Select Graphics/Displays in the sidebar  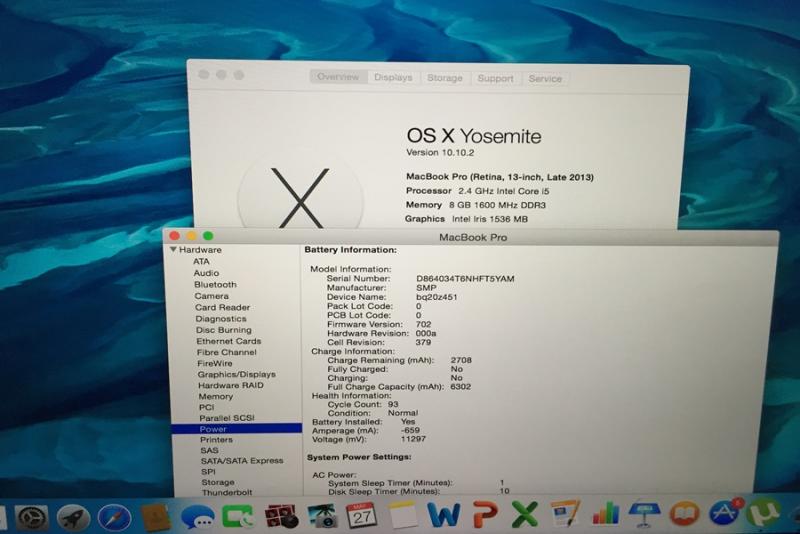[x=237, y=374]
